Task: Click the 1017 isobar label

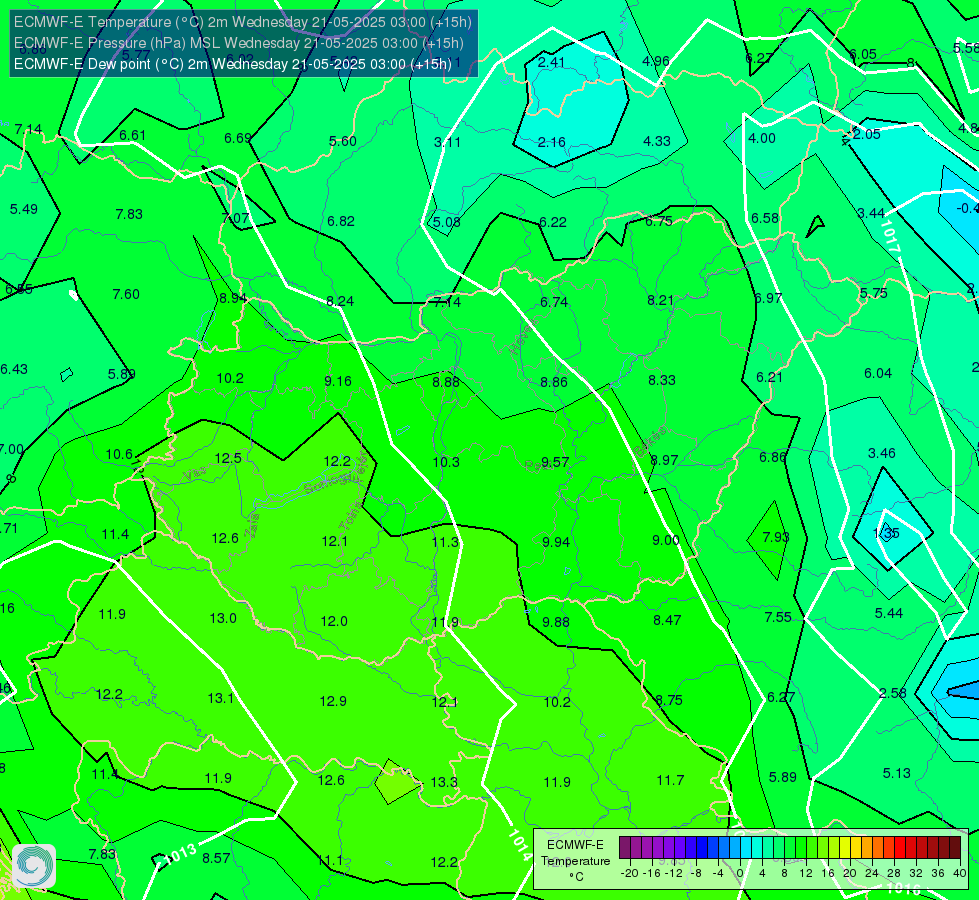Action: pyautogui.click(x=890, y=235)
